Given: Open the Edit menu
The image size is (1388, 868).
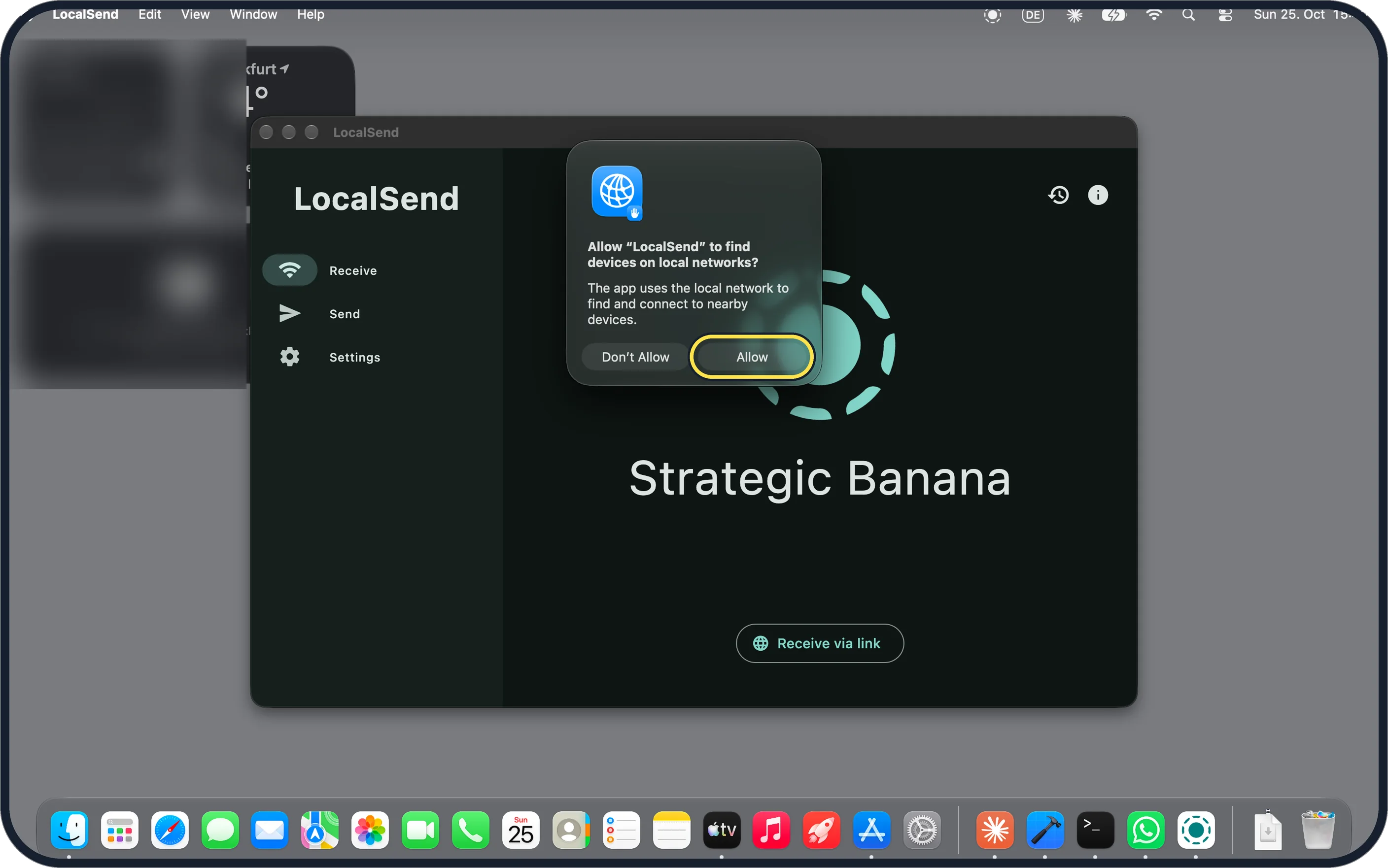Looking at the screenshot, I should tap(149, 14).
